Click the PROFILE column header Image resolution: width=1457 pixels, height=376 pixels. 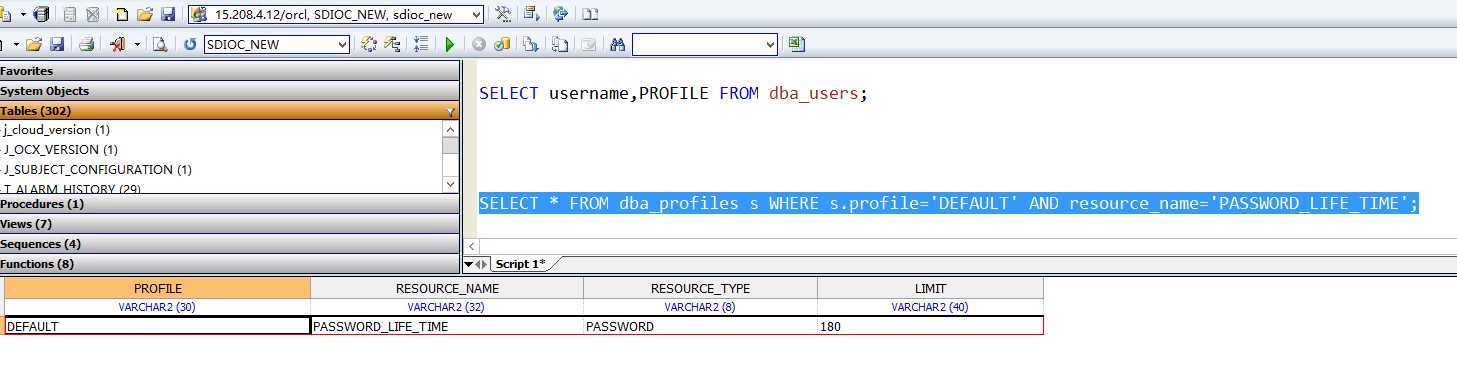(158, 288)
